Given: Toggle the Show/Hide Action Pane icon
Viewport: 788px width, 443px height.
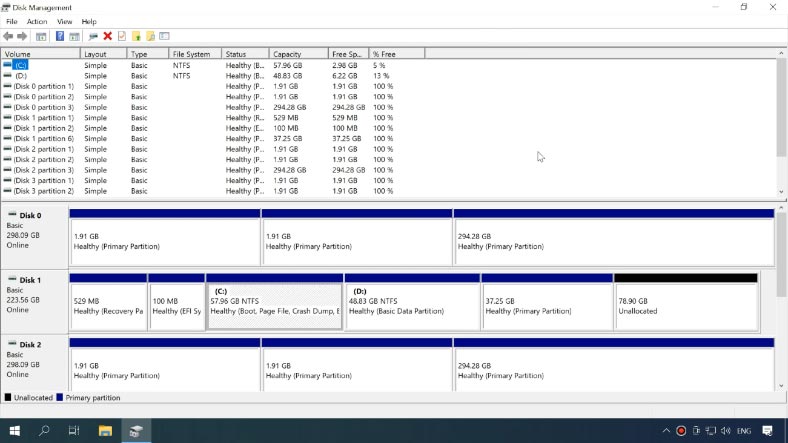Looking at the screenshot, I should [74, 36].
